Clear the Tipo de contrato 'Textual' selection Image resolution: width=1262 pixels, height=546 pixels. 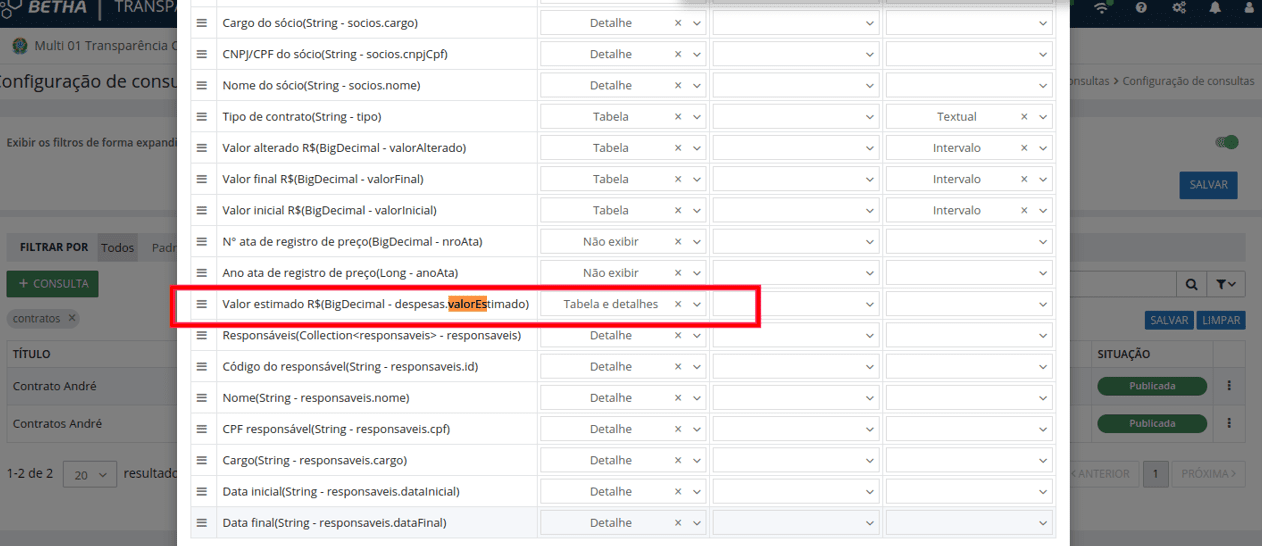point(1024,117)
